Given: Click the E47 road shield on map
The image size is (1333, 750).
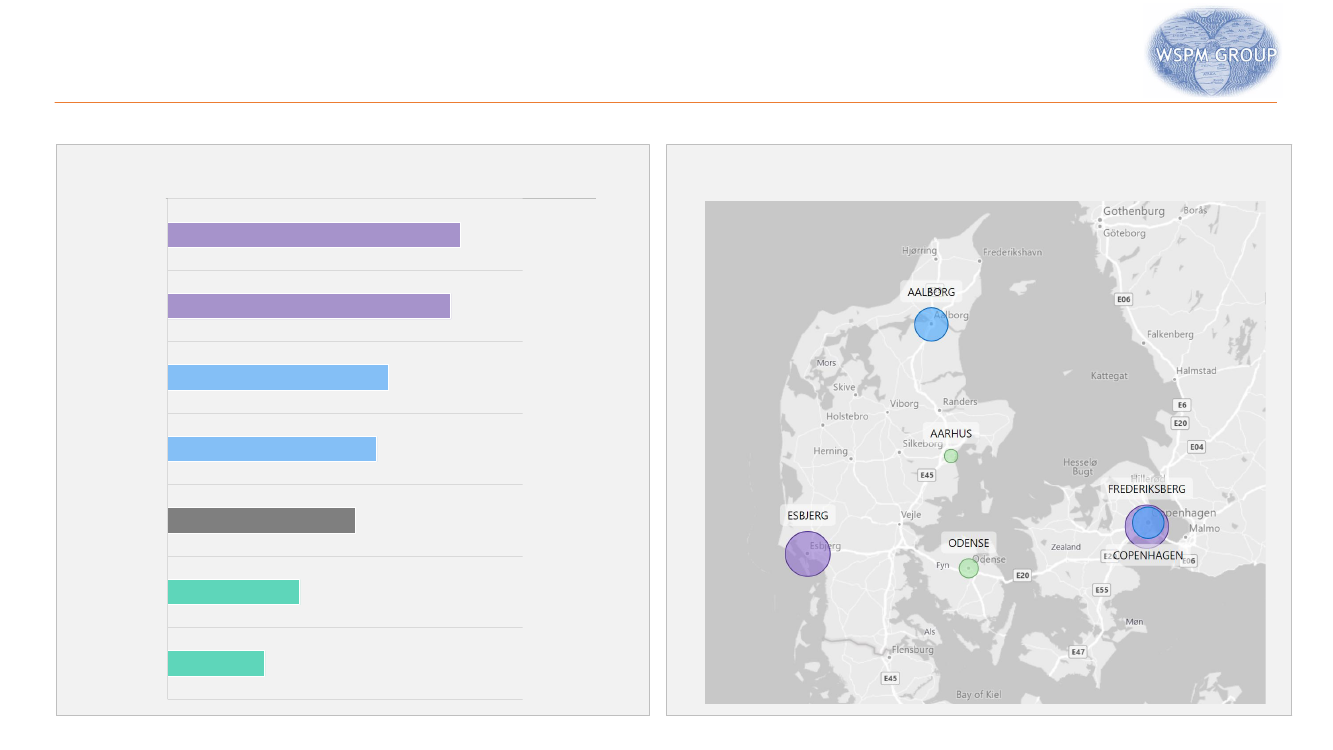Looking at the screenshot, I should pyautogui.click(x=1077, y=652).
